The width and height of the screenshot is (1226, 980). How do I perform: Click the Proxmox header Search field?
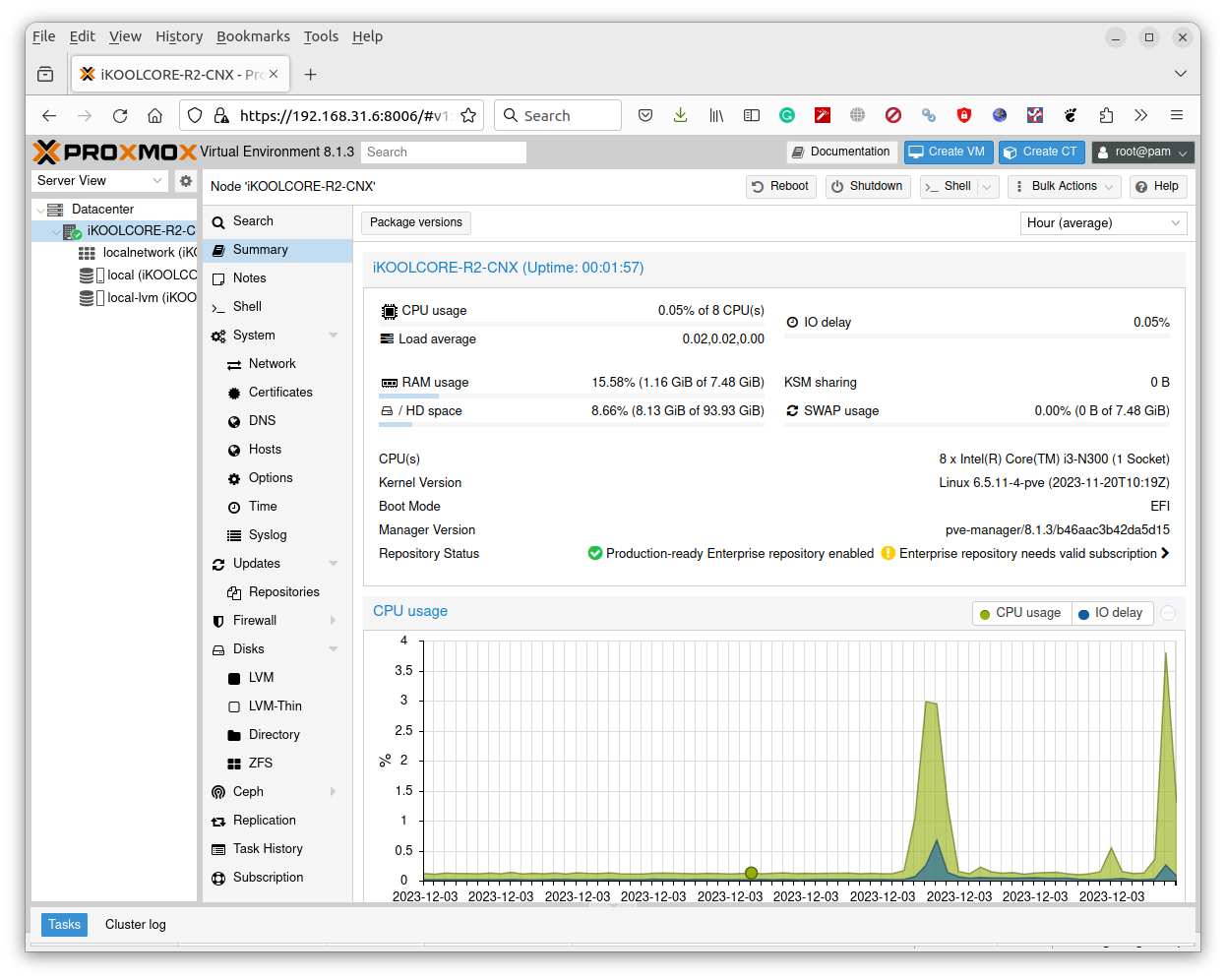click(x=444, y=153)
